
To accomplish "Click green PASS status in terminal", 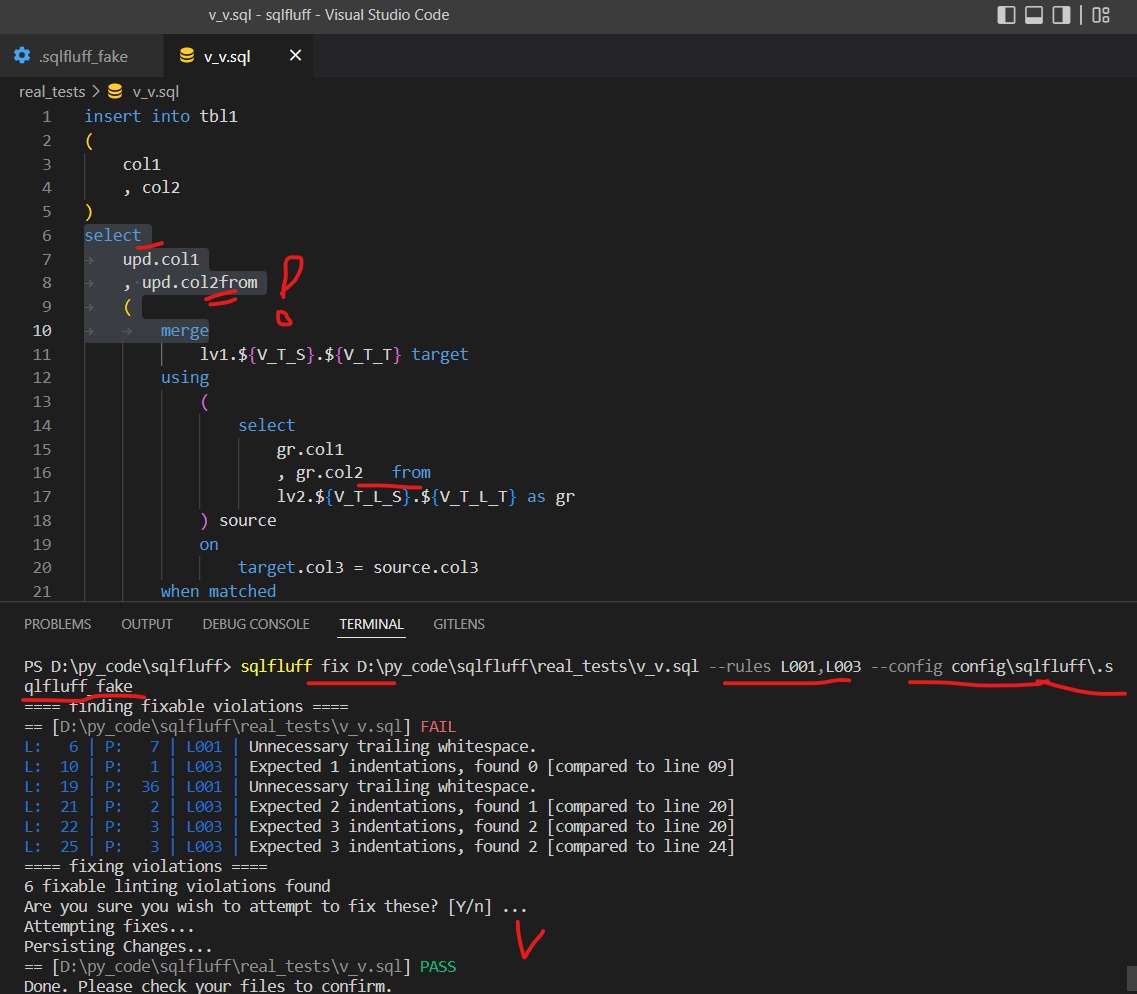I will coord(438,966).
